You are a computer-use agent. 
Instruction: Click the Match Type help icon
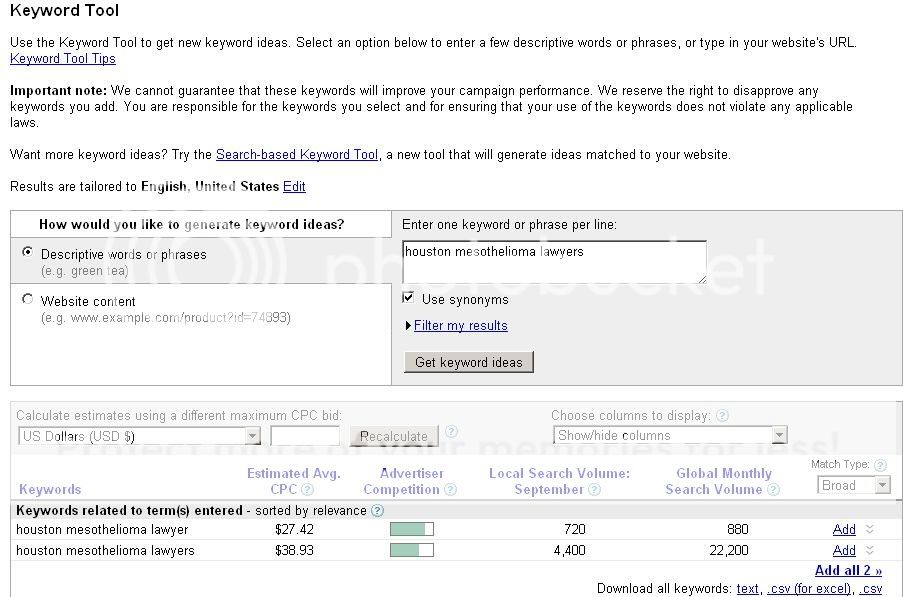point(880,465)
